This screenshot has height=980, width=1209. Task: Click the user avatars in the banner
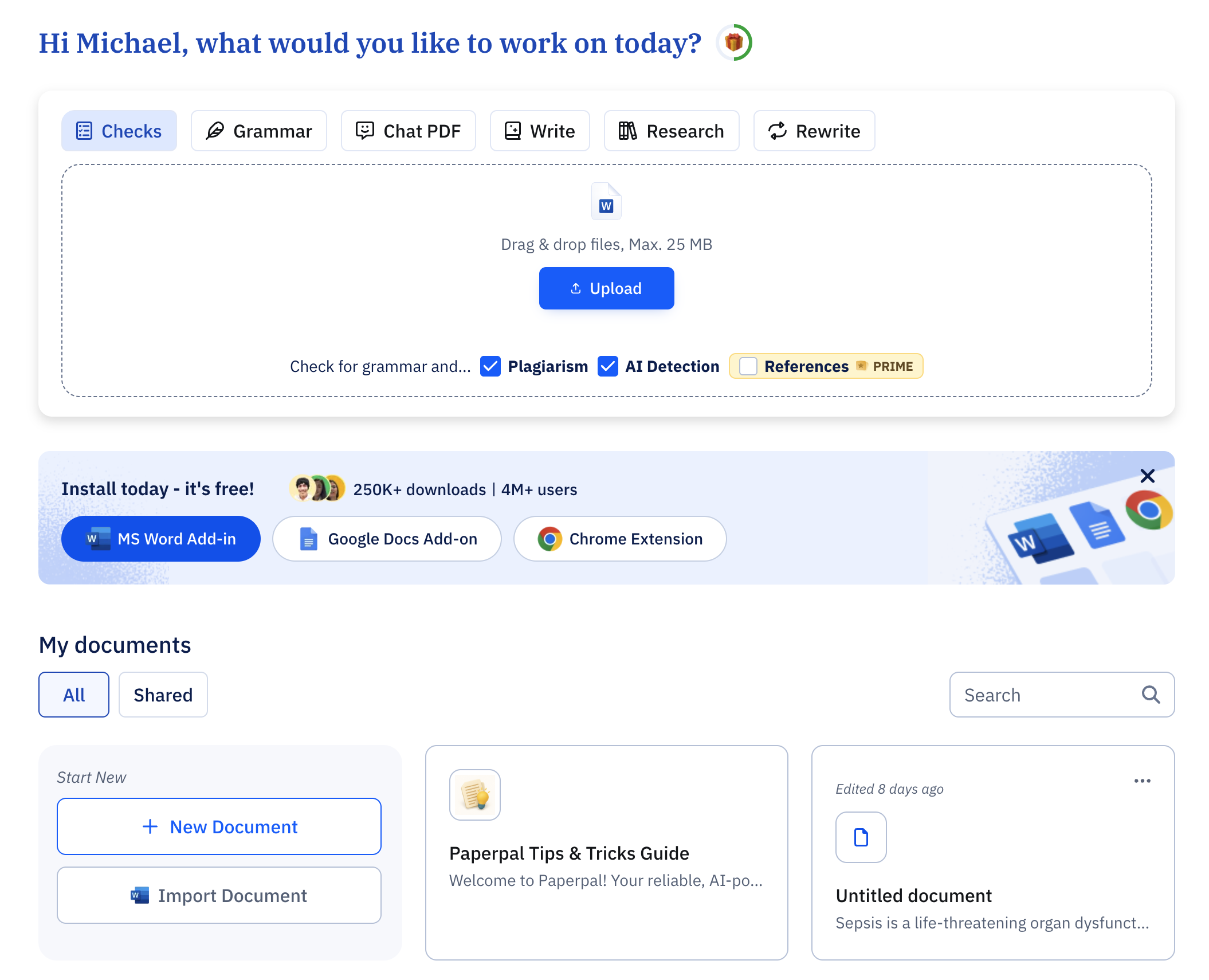click(x=317, y=489)
